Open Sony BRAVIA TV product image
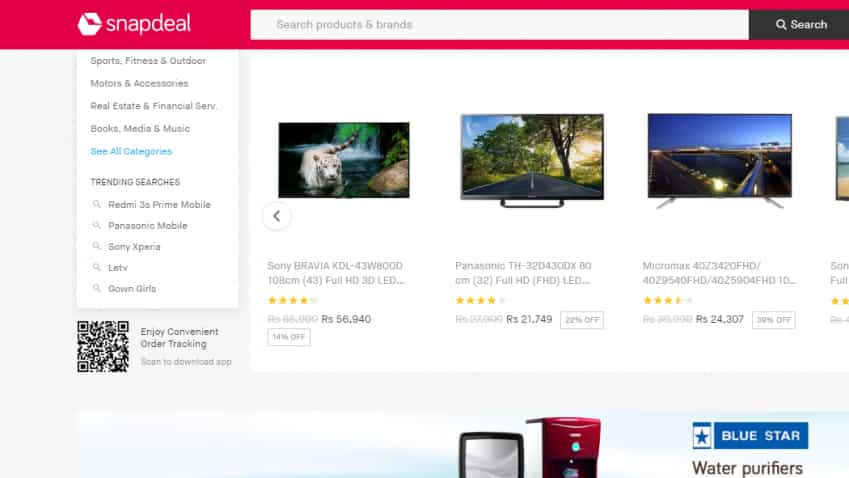This screenshot has width=849, height=478. coord(344,160)
